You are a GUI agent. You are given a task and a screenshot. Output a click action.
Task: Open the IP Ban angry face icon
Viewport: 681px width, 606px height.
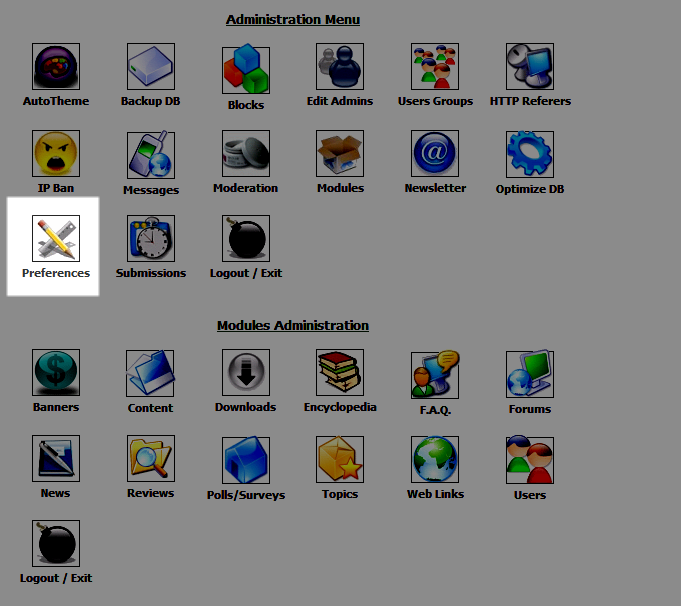pos(56,153)
